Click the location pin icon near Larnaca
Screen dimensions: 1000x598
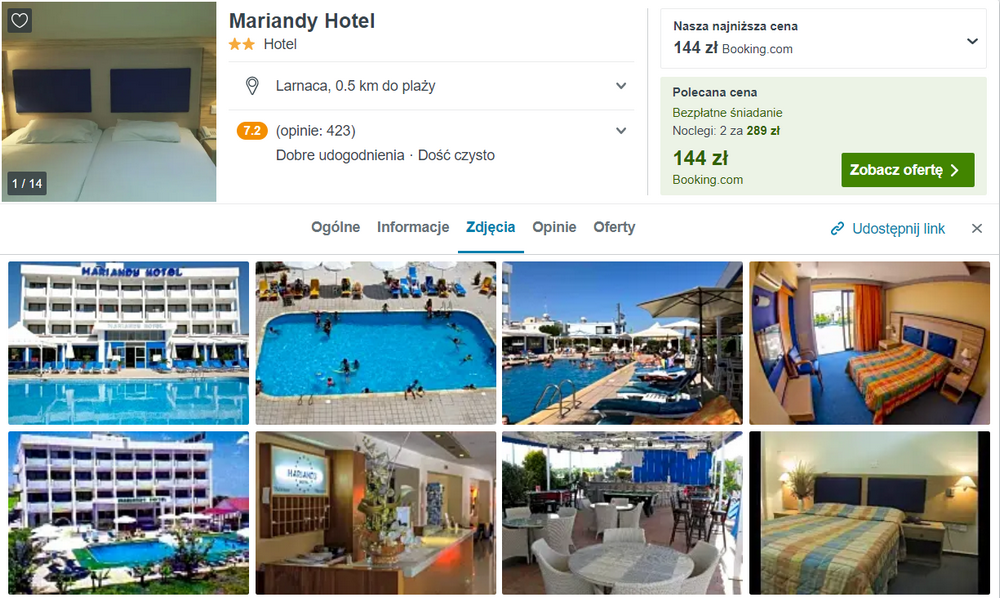pos(252,85)
